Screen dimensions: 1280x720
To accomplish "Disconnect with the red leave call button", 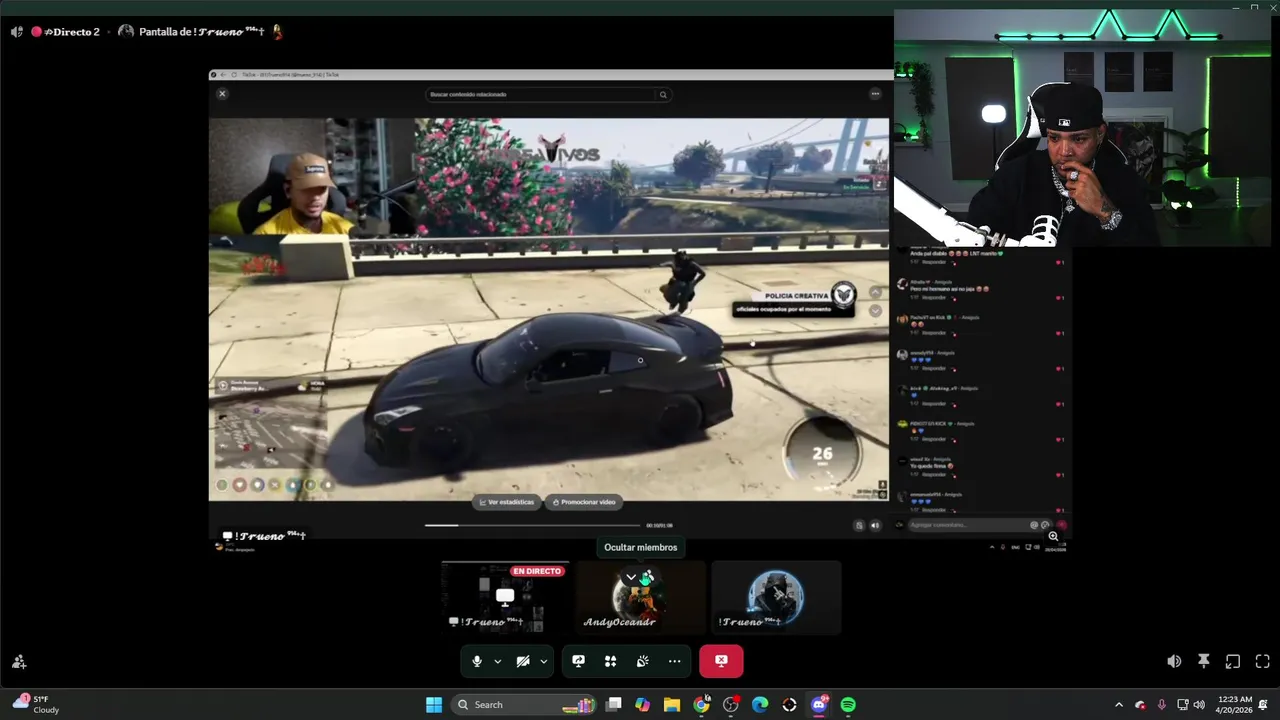I will [721, 661].
